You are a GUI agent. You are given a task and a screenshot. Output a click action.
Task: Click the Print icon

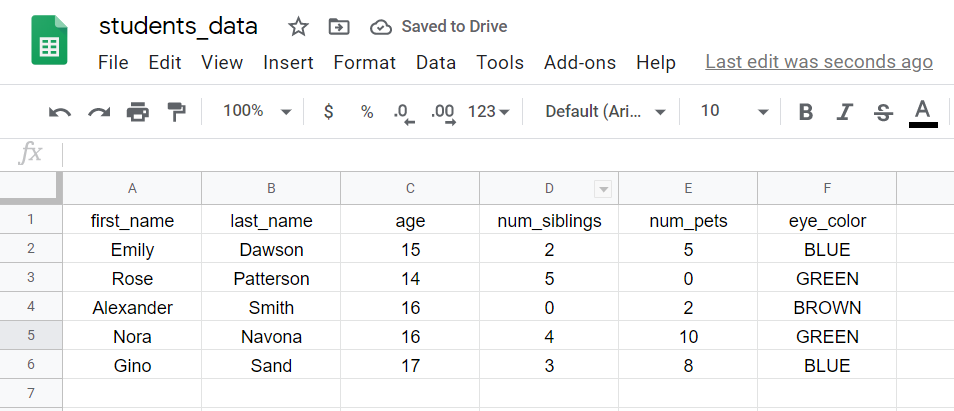138,112
